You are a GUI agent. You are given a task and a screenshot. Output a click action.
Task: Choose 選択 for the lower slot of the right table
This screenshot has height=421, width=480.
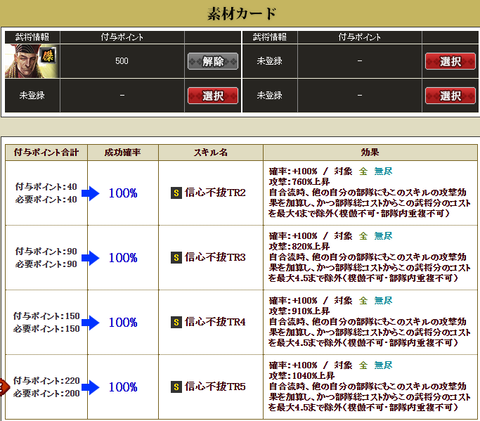(x=450, y=96)
